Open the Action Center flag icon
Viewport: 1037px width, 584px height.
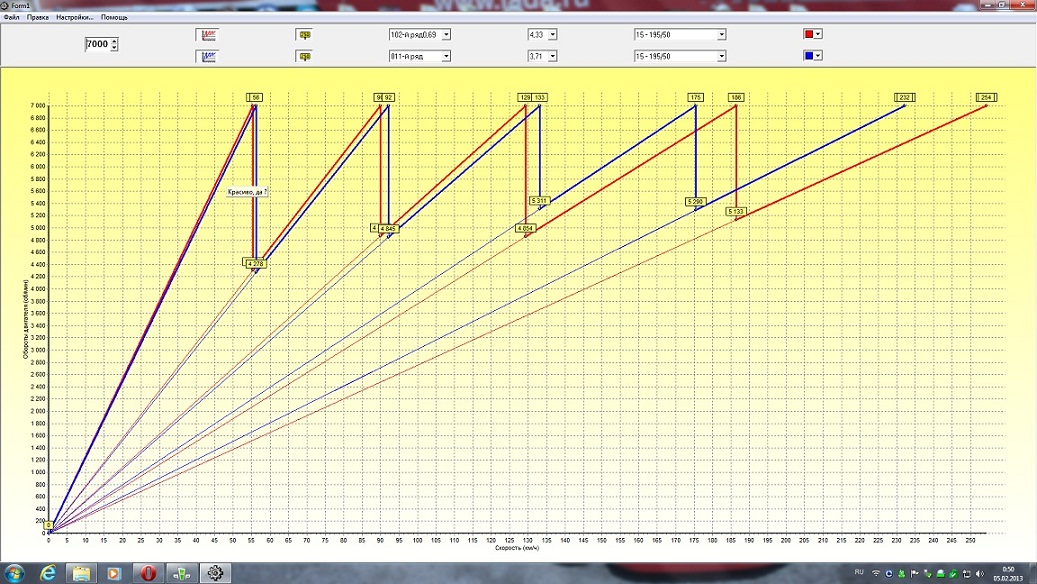point(915,573)
